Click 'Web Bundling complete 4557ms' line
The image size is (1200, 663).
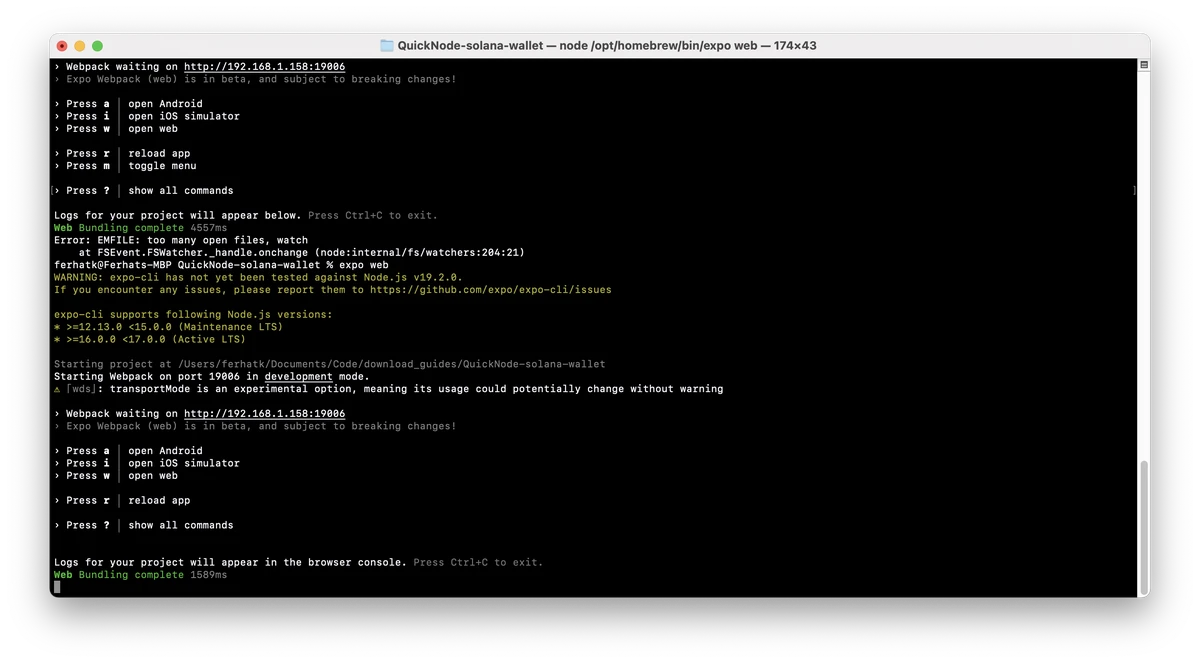coord(140,228)
